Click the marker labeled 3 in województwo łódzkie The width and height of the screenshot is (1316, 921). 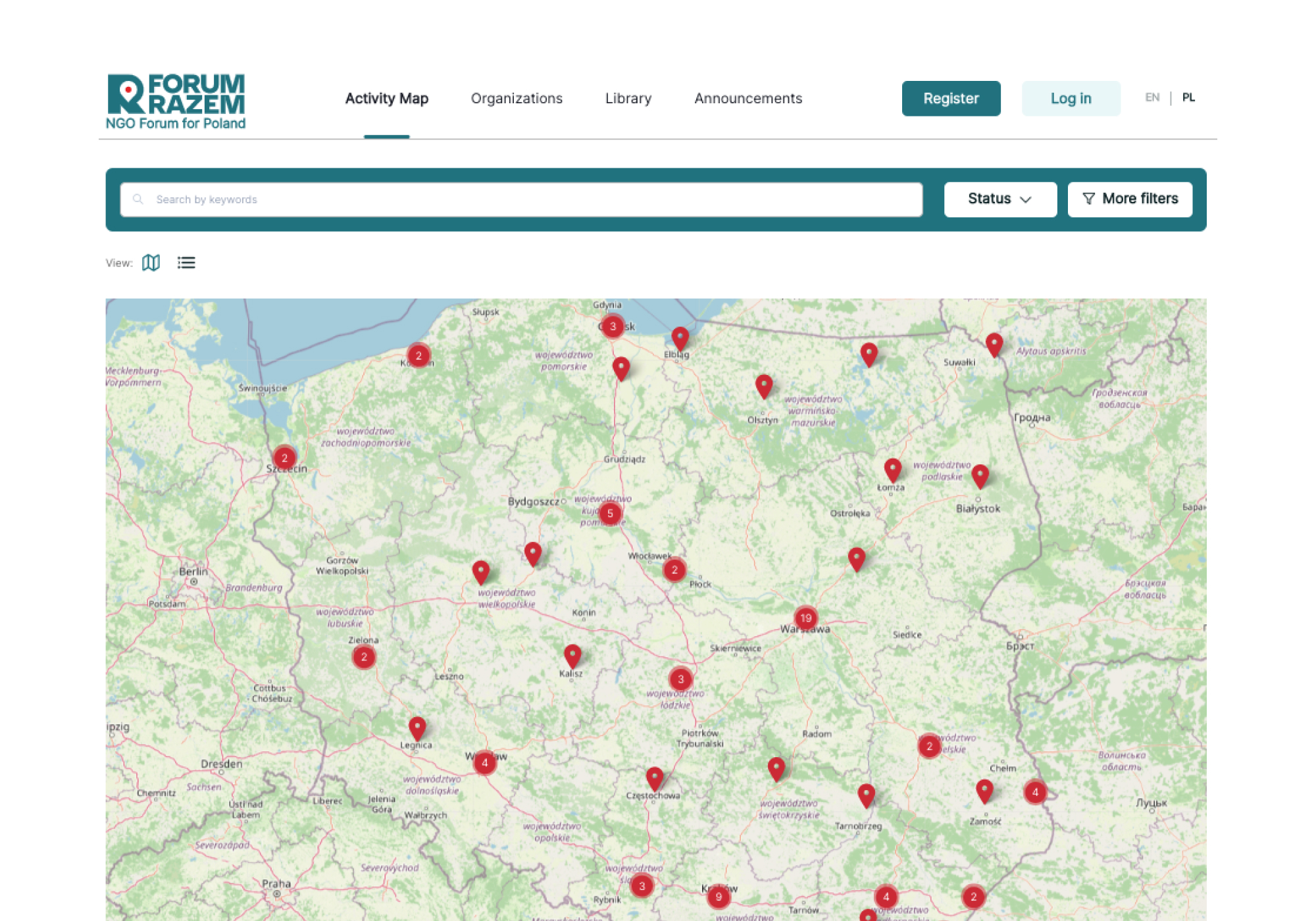pos(680,678)
